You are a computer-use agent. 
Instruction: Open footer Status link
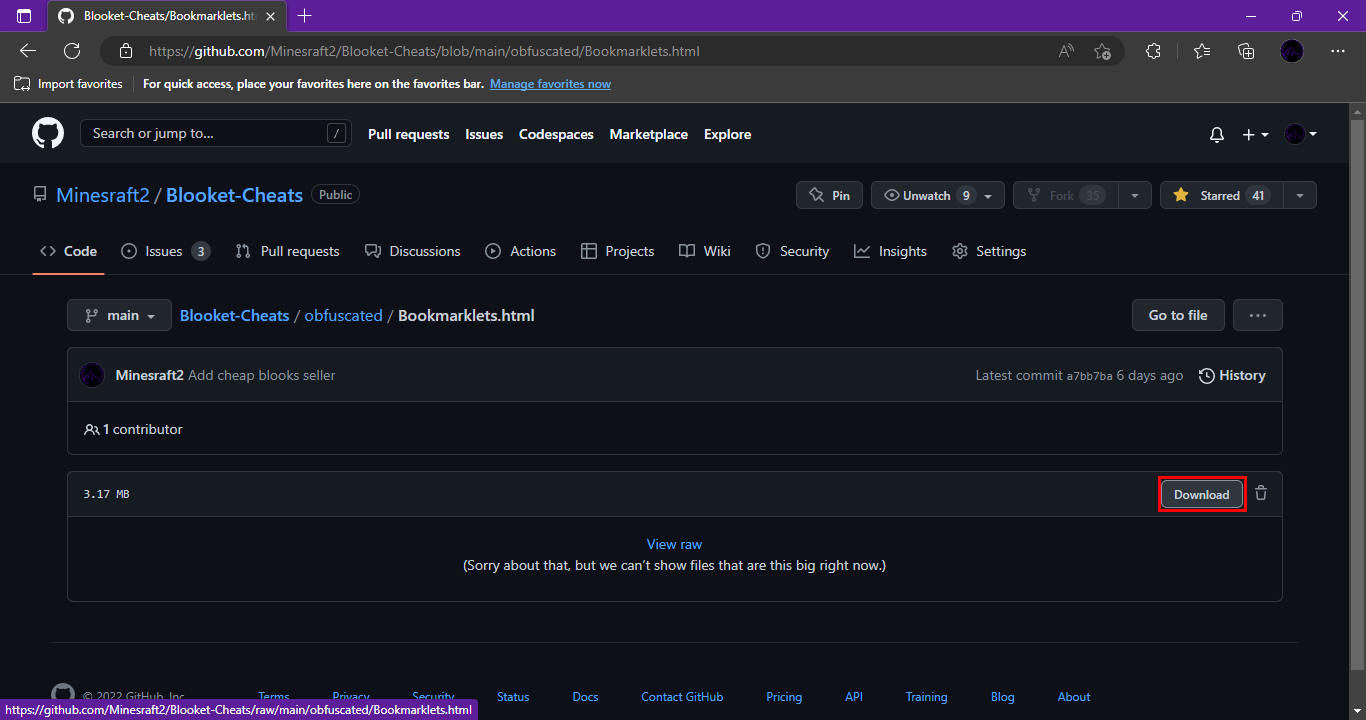[x=513, y=697]
